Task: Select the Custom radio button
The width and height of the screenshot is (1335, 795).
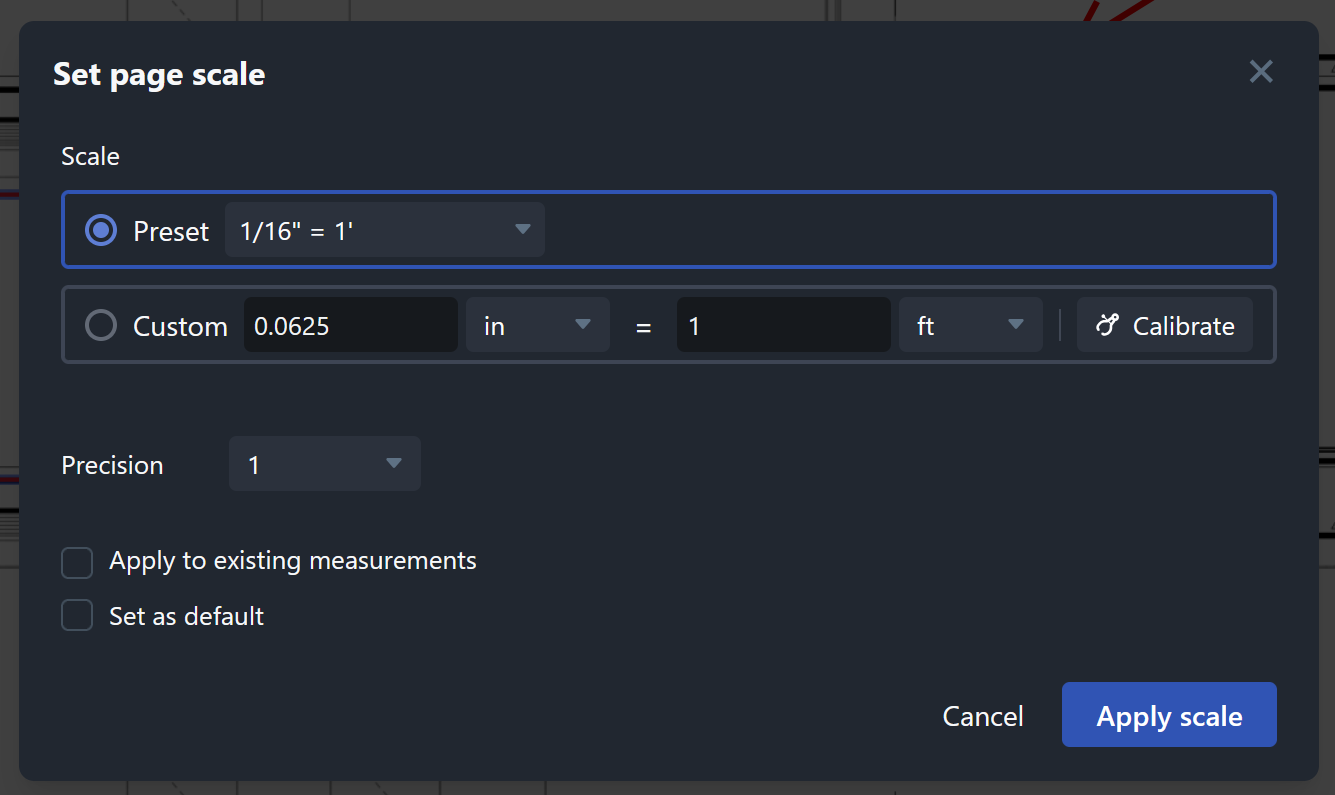Action: point(101,326)
